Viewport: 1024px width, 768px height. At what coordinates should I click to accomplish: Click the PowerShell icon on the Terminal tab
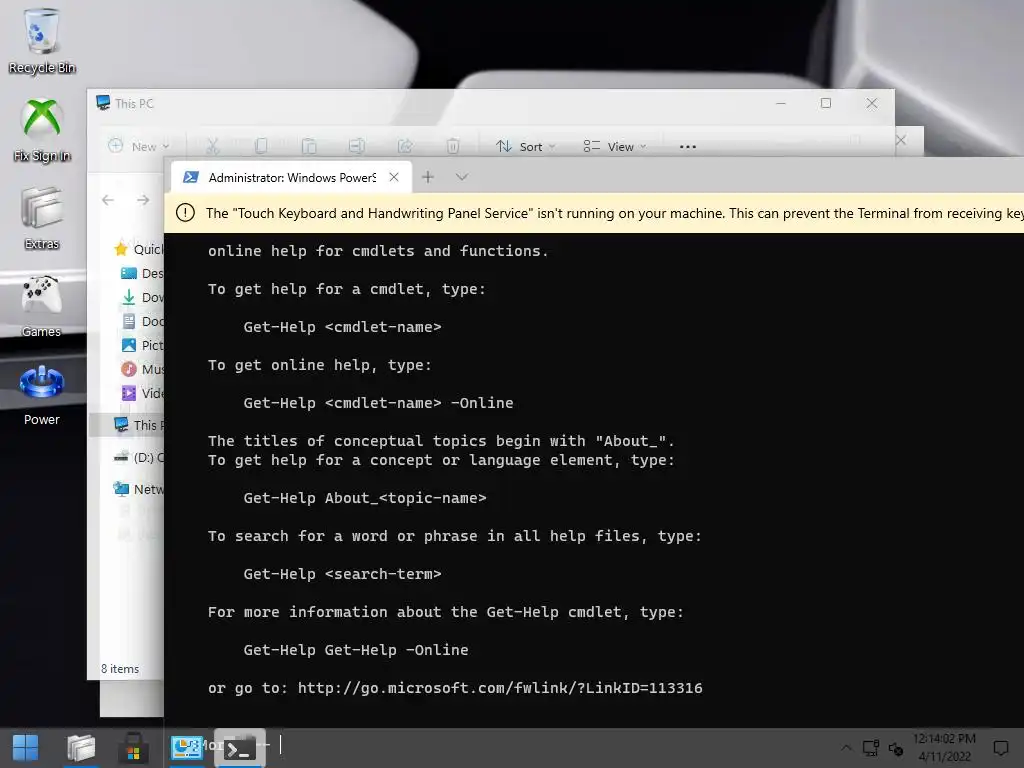point(191,177)
